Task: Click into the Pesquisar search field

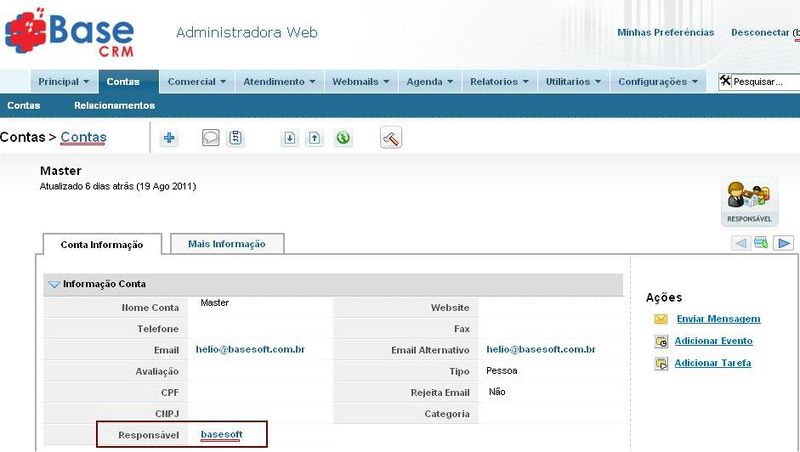Action: 765,81
